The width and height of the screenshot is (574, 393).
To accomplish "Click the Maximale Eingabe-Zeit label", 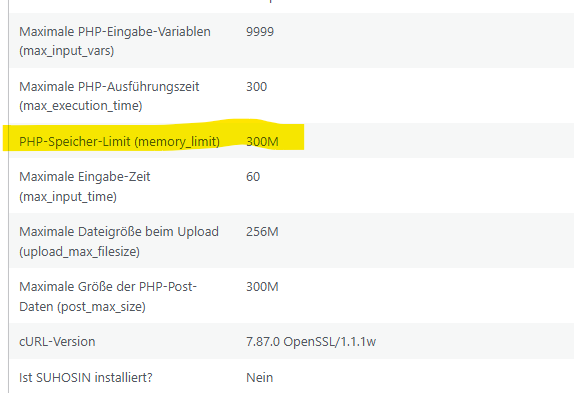I will coord(85,187).
